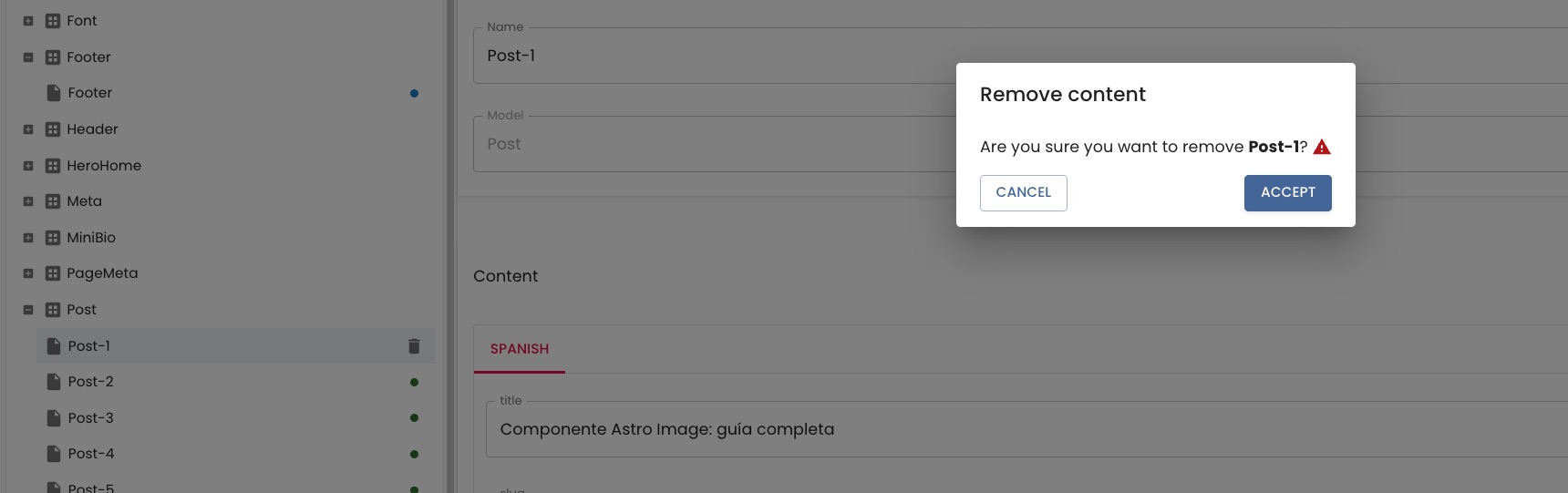
Task: Click the Post-4 document icon
Action: click(x=54, y=454)
